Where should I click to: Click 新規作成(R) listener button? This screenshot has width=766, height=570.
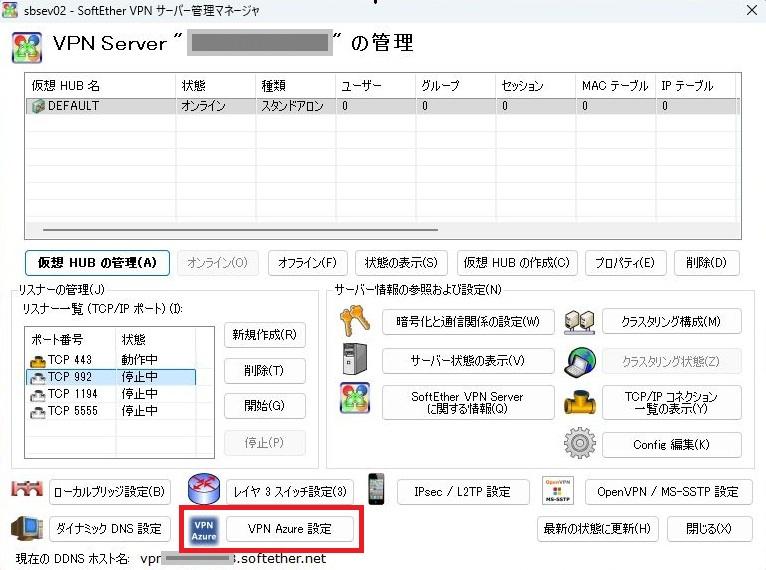pos(265,335)
